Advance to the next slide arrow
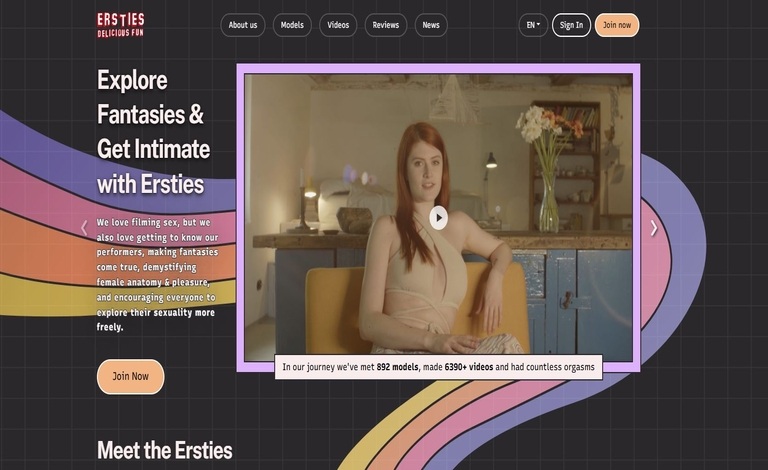 [654, 228]
